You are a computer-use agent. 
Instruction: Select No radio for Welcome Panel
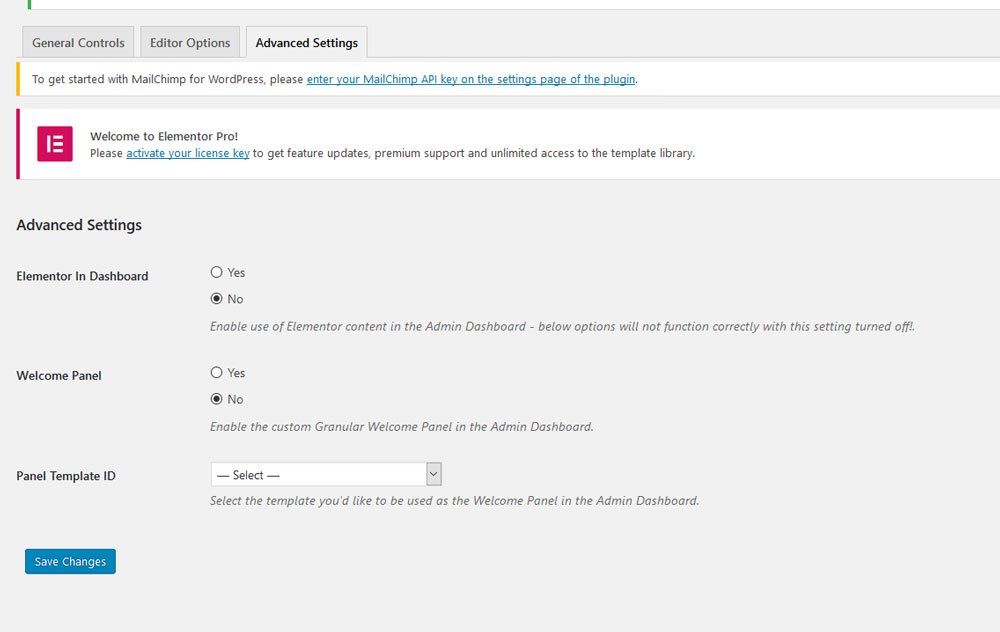point(217,399)
